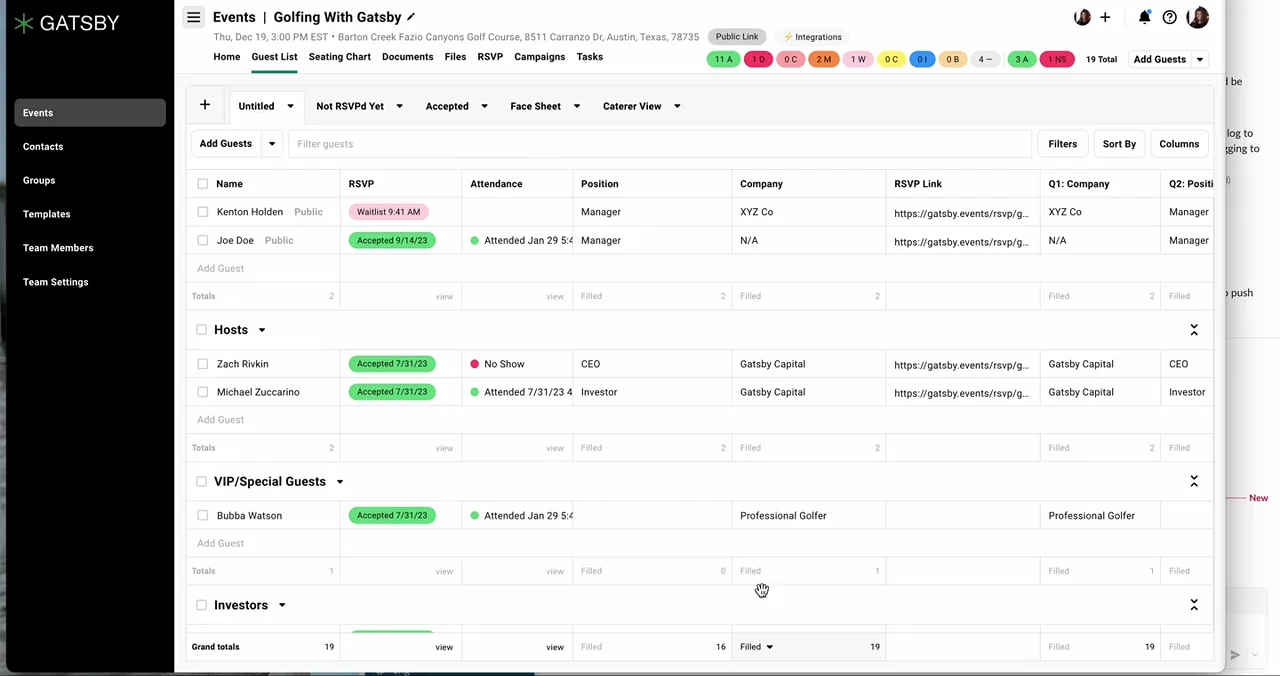Click the green attended dot for Joe Doe

[x=474, y=240]
